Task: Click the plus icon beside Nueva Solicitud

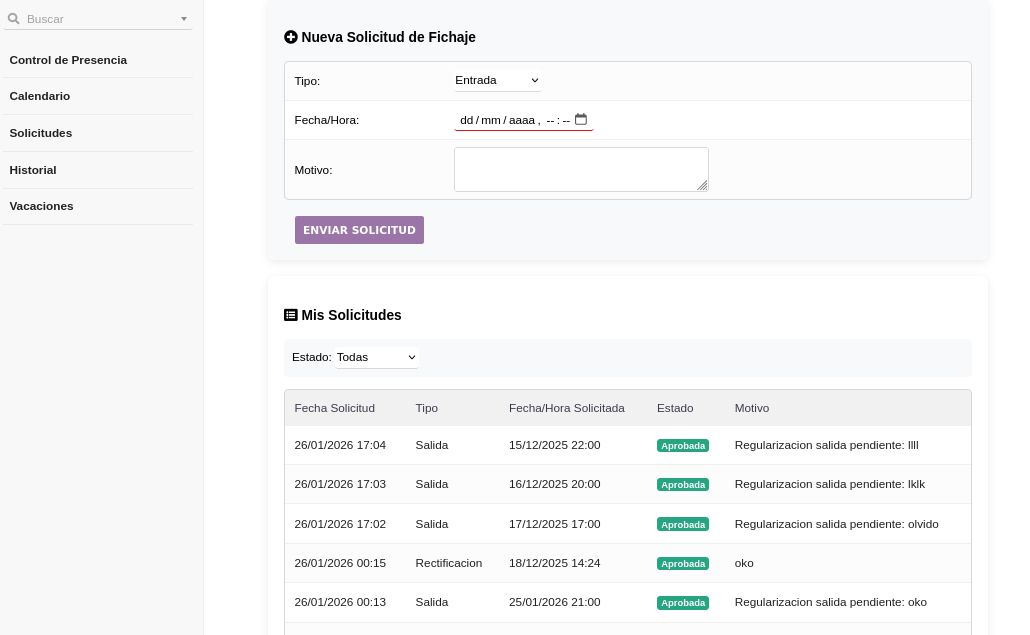Action: pos(291,37)
